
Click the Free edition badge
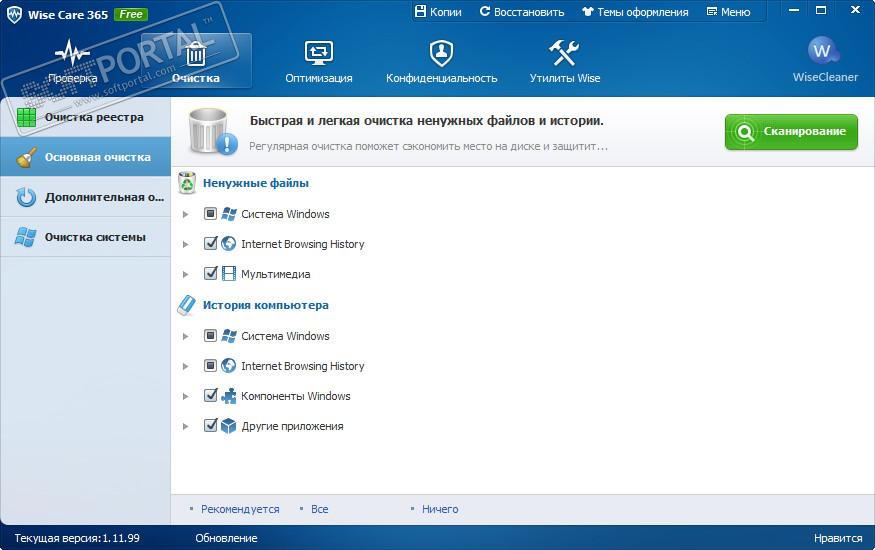pos(131,15)
